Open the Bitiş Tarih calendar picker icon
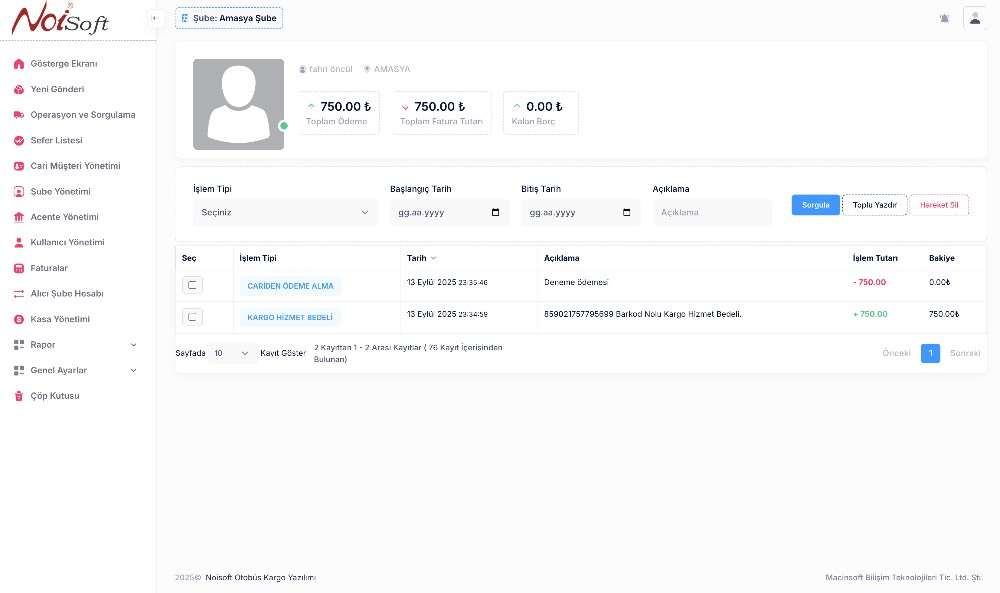The image size is (1000, 593). tap(627, 212)
